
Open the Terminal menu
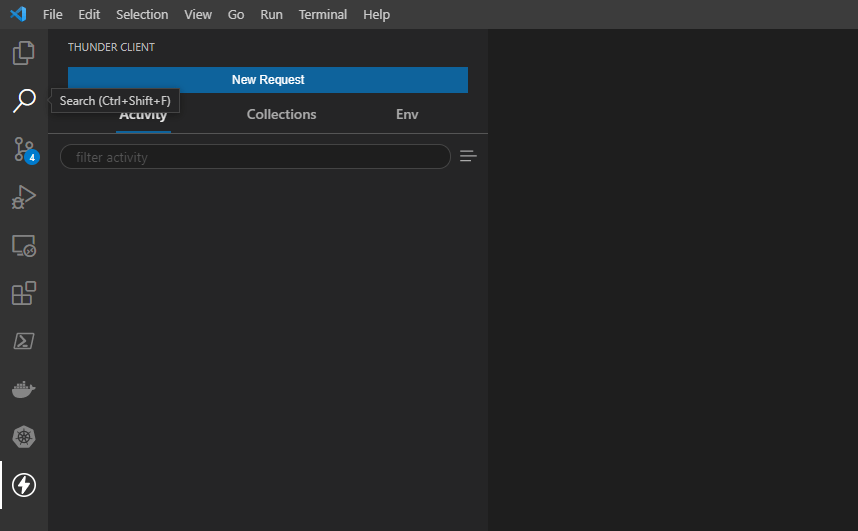point(323,15)
